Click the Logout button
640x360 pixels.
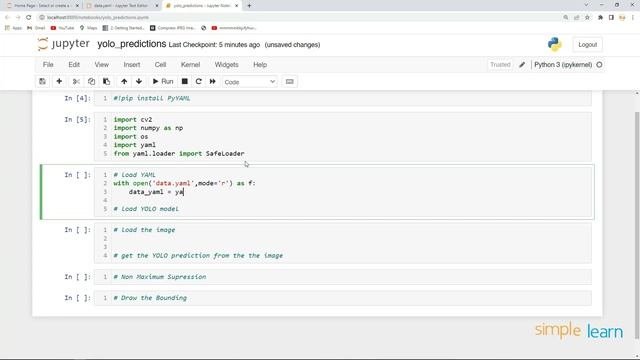(587, 44)
